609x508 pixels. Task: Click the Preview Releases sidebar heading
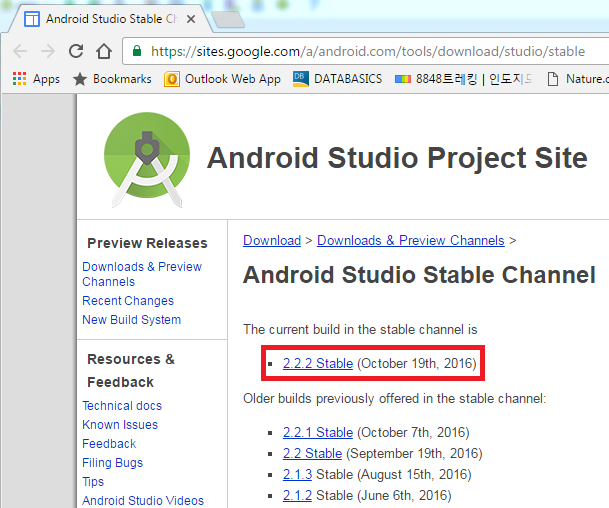[x=147, y=243]
